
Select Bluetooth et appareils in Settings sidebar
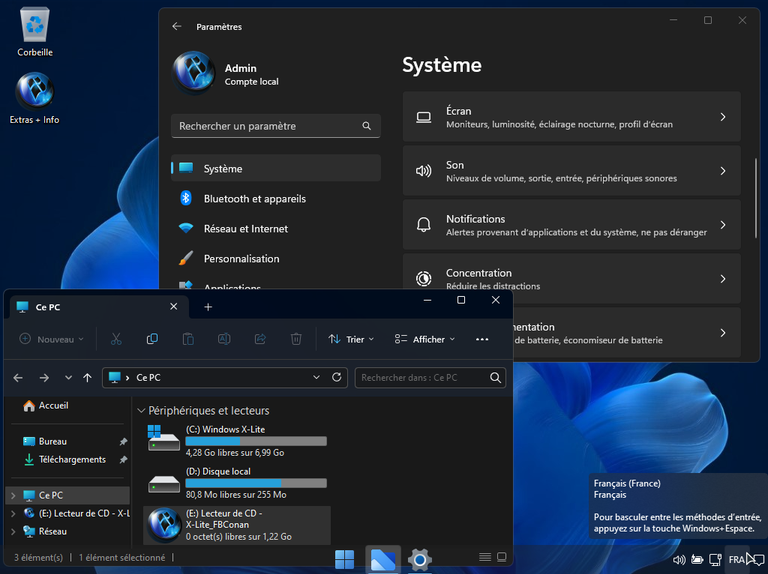254,199
